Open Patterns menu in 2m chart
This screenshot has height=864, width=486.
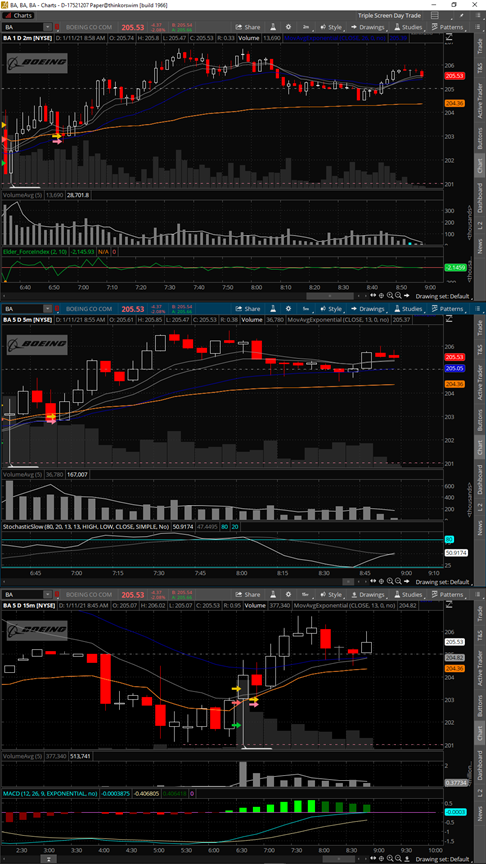point(447,27)
